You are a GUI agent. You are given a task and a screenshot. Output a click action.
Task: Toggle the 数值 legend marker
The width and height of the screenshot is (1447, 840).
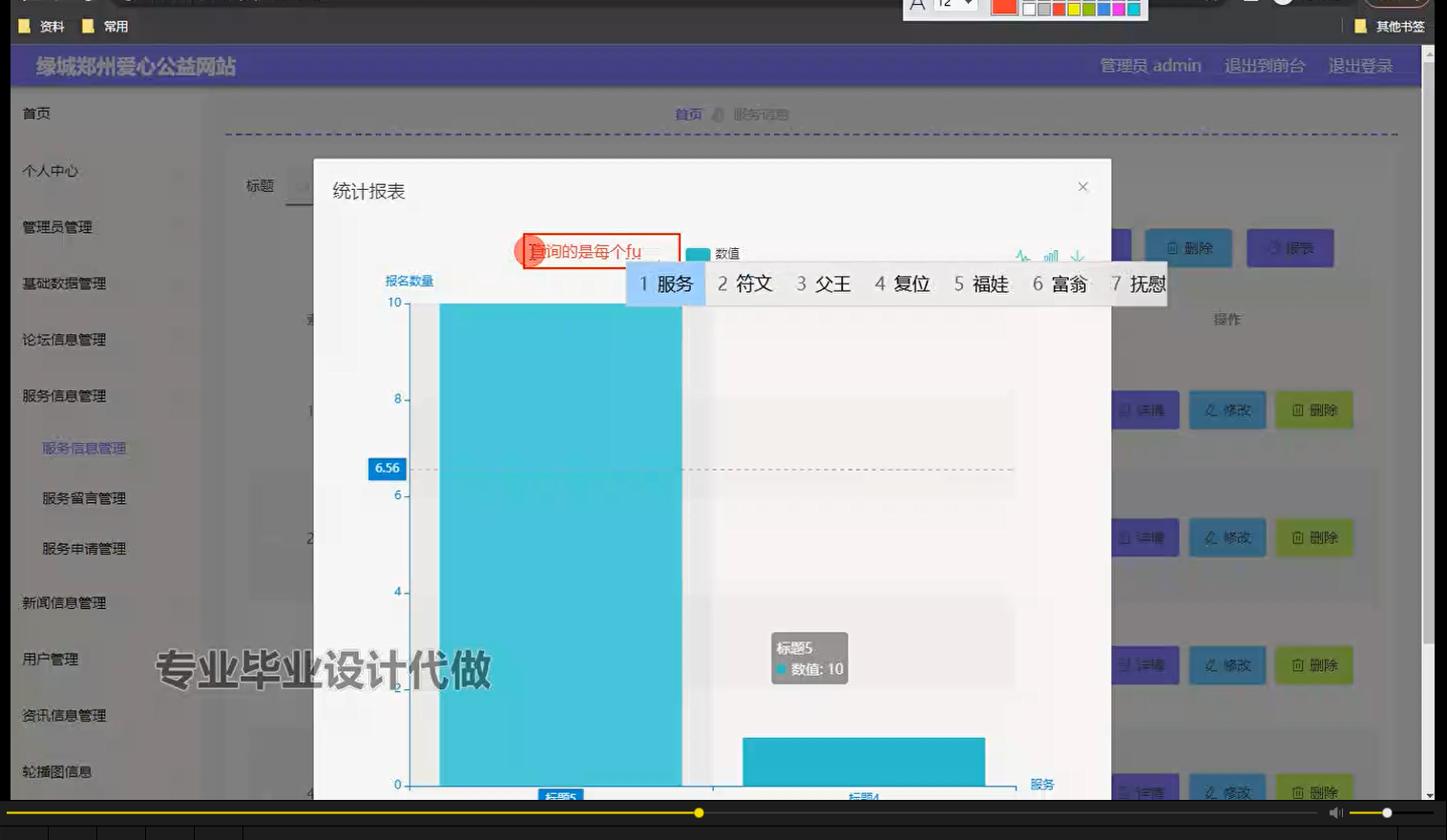coord(698,254)
